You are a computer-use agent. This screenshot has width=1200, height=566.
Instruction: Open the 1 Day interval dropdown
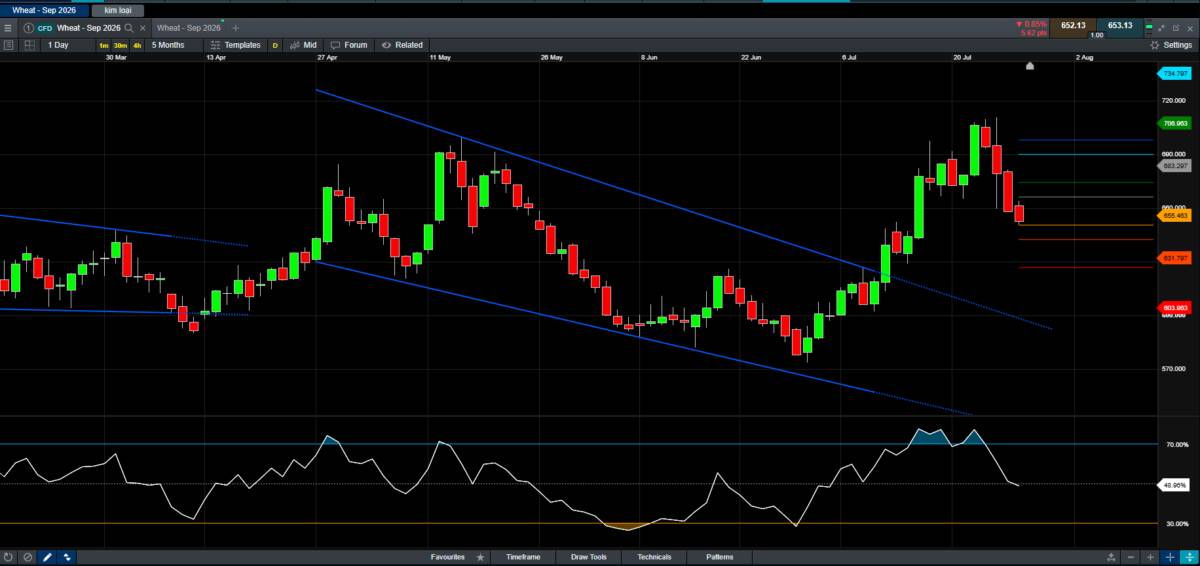click(58, 45)
